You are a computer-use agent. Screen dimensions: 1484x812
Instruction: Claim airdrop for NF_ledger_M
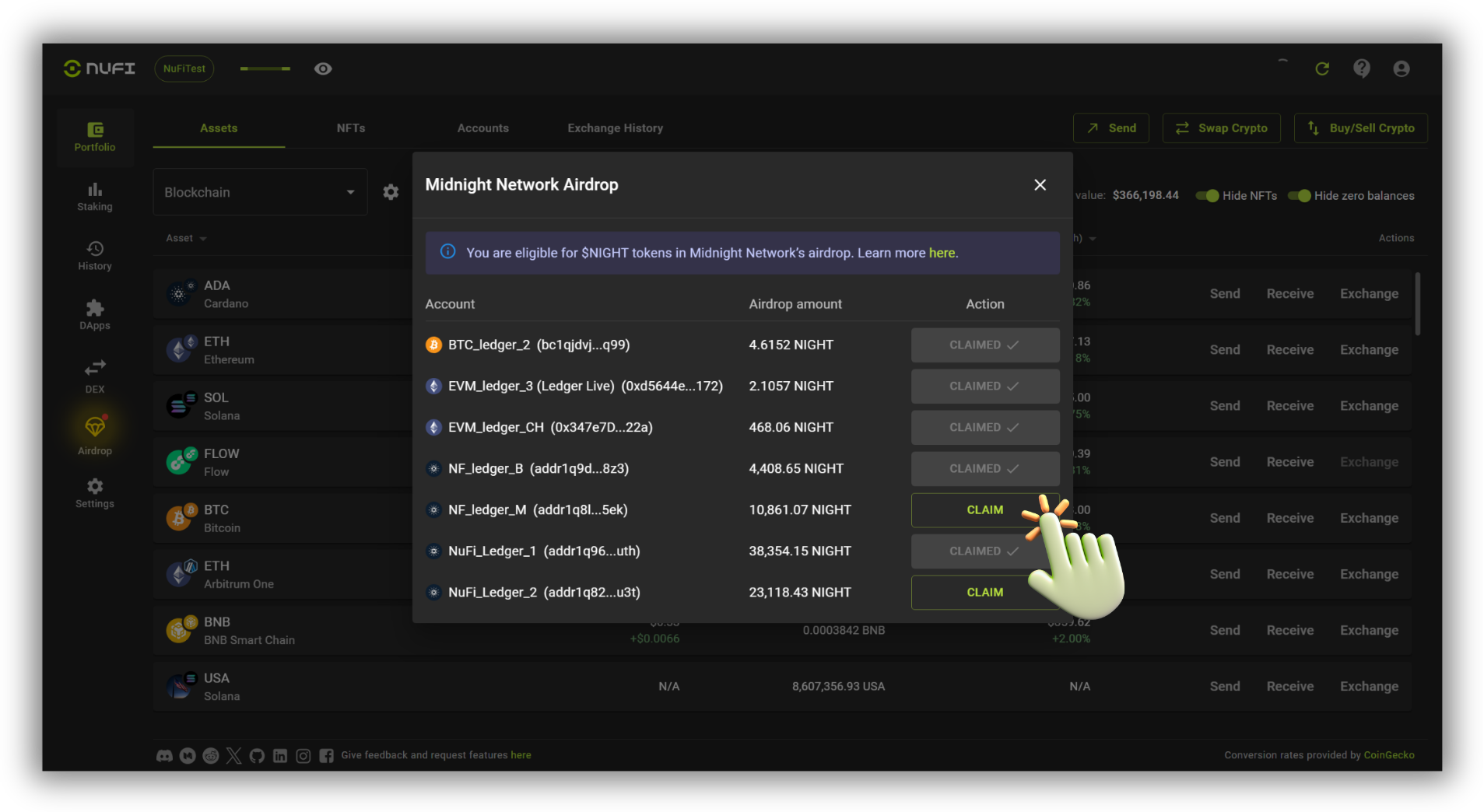pos(984,510)
